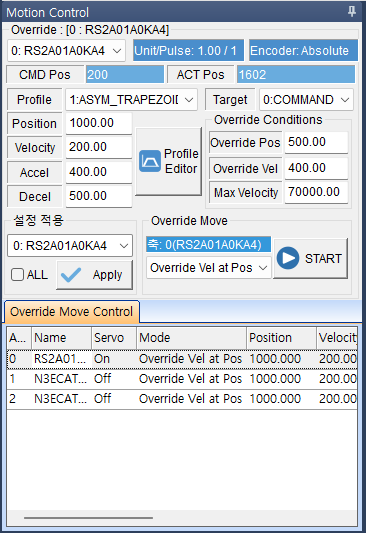366x533 pixels.
Task: Open the 설정 적용 axis dropdown
Action: [x=70, y=245]
